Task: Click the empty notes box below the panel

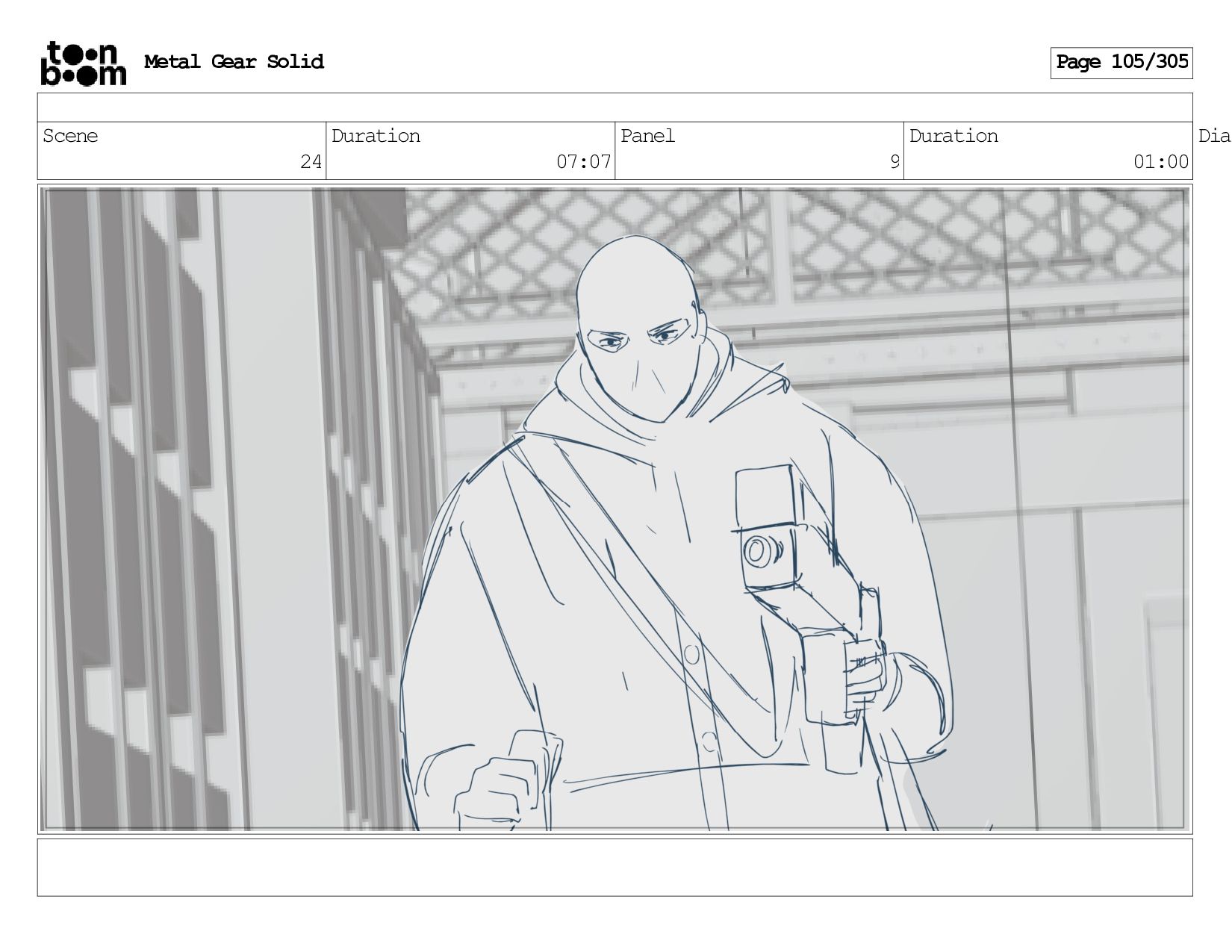Action: (x=615, y=867)
